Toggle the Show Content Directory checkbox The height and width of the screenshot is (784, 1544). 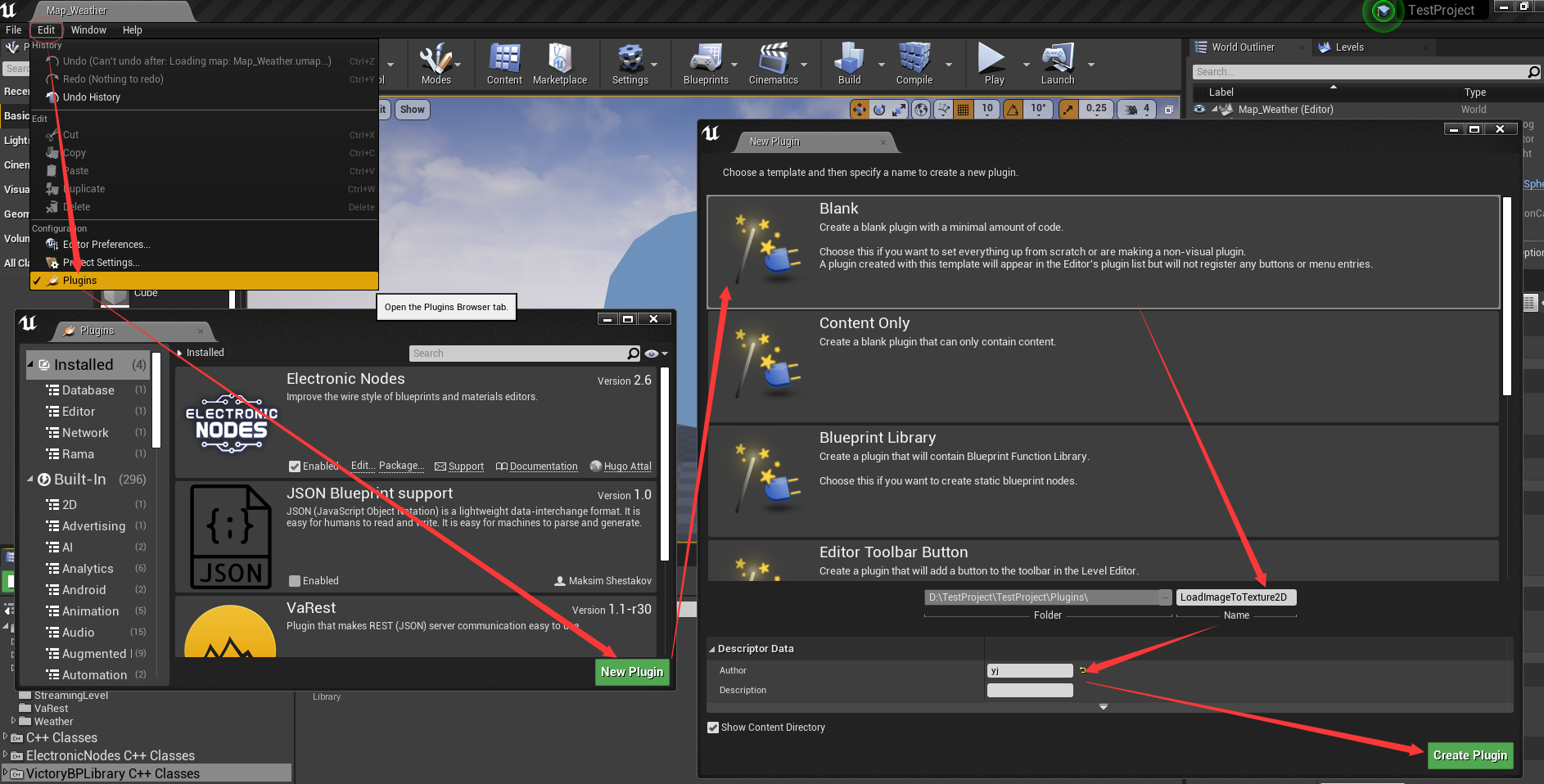tap(713, 728)
